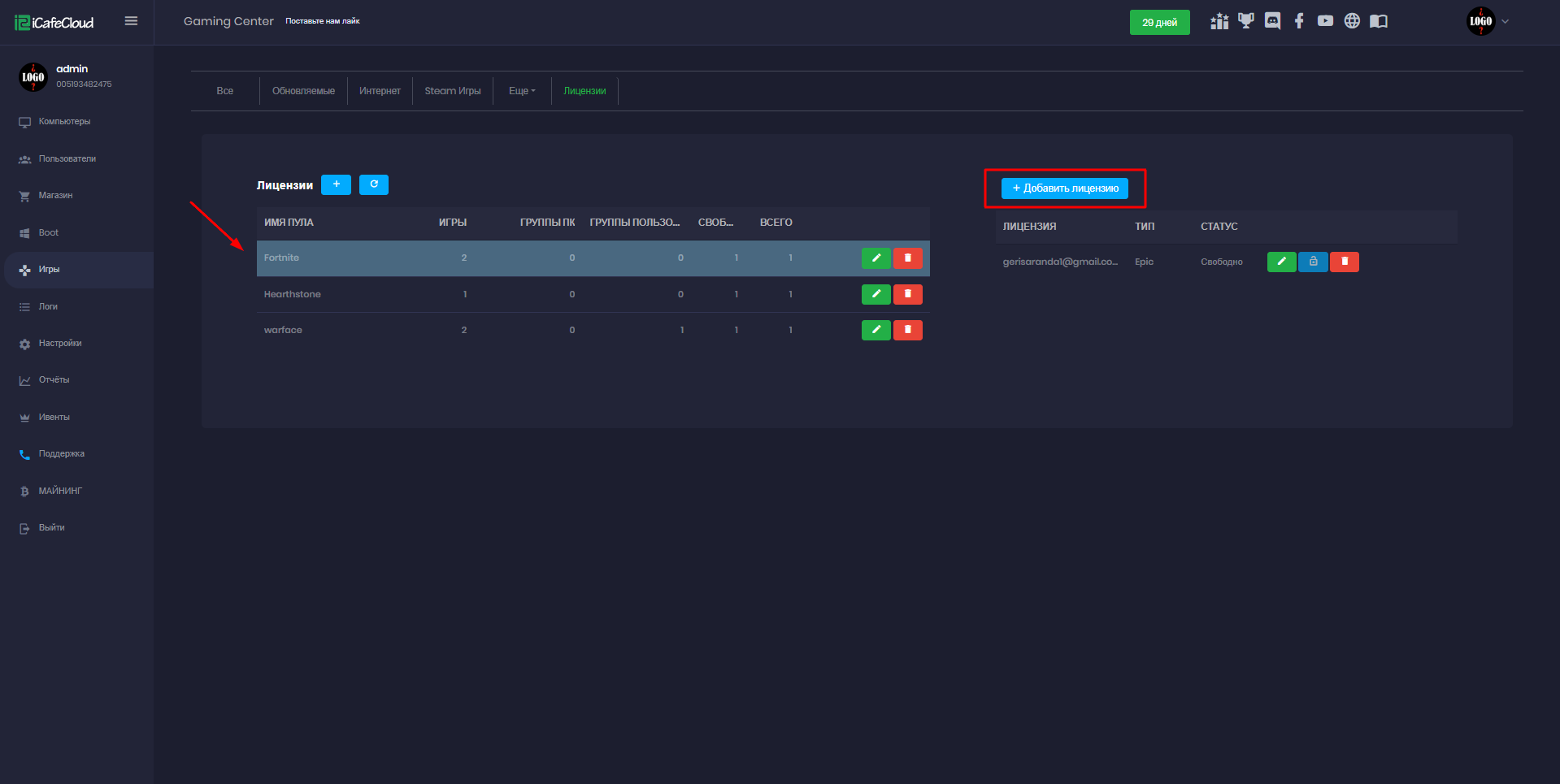Viewport: 1560px width, 784px height.
Task: Edit the warface pool
Action: pyautogui.click(x=876, y=330)
